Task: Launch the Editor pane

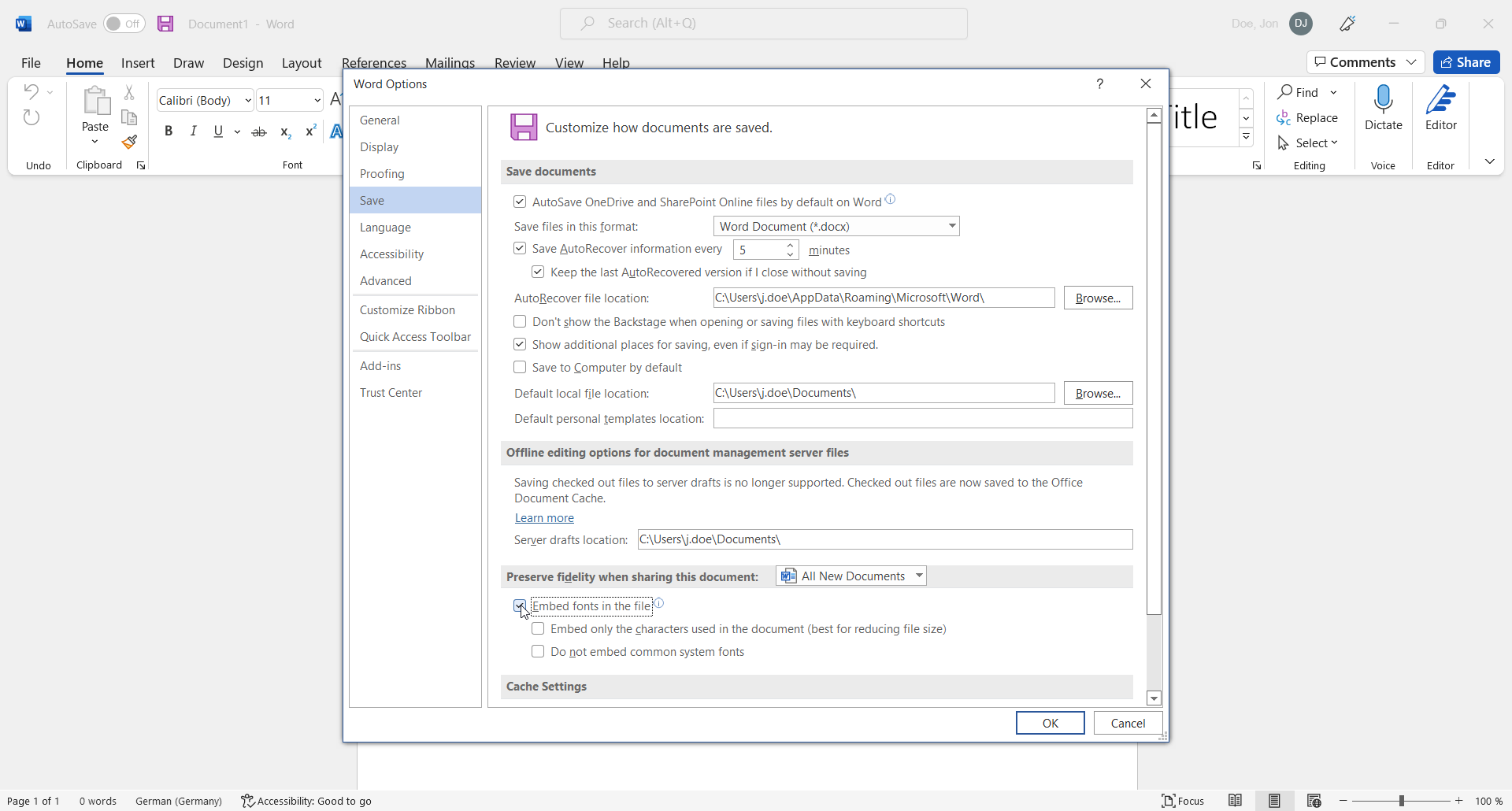Action: 1441,110
